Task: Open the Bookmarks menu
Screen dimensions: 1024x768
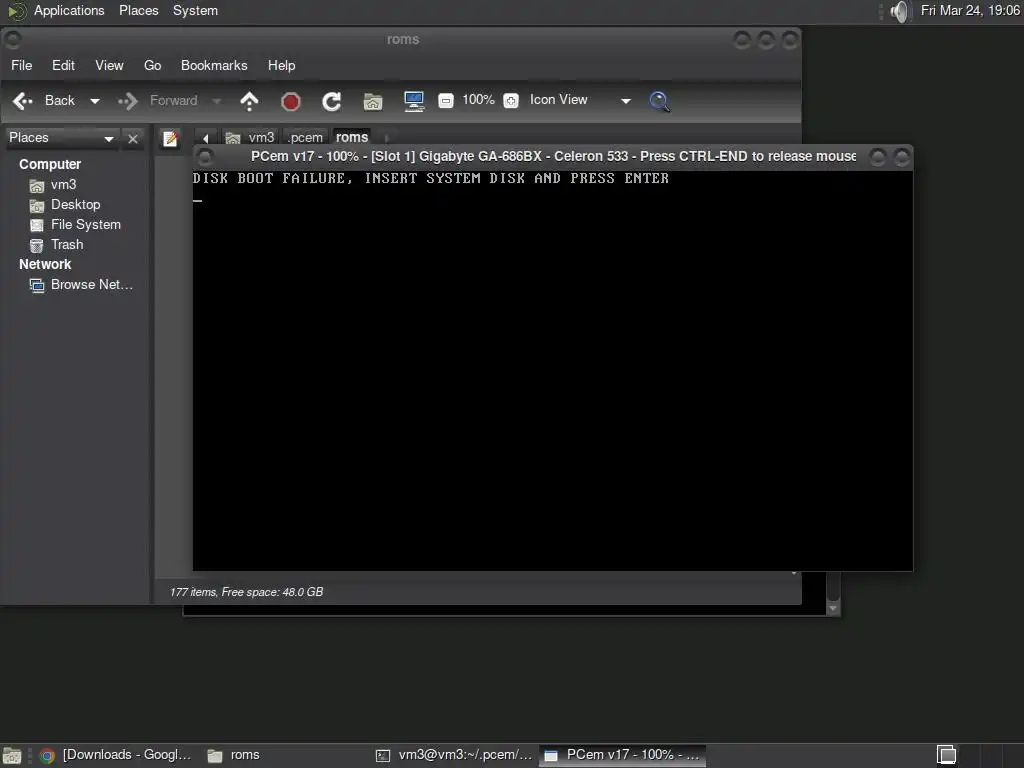Action: (214, 65)
